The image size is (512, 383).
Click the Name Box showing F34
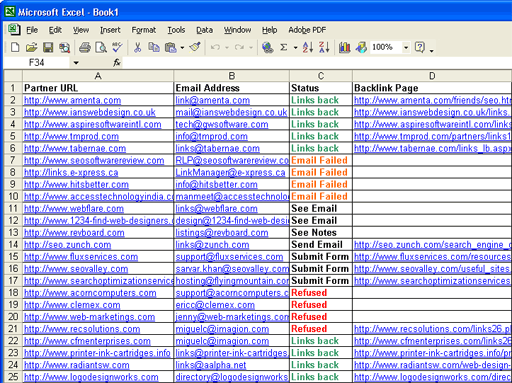coord(37,62)
